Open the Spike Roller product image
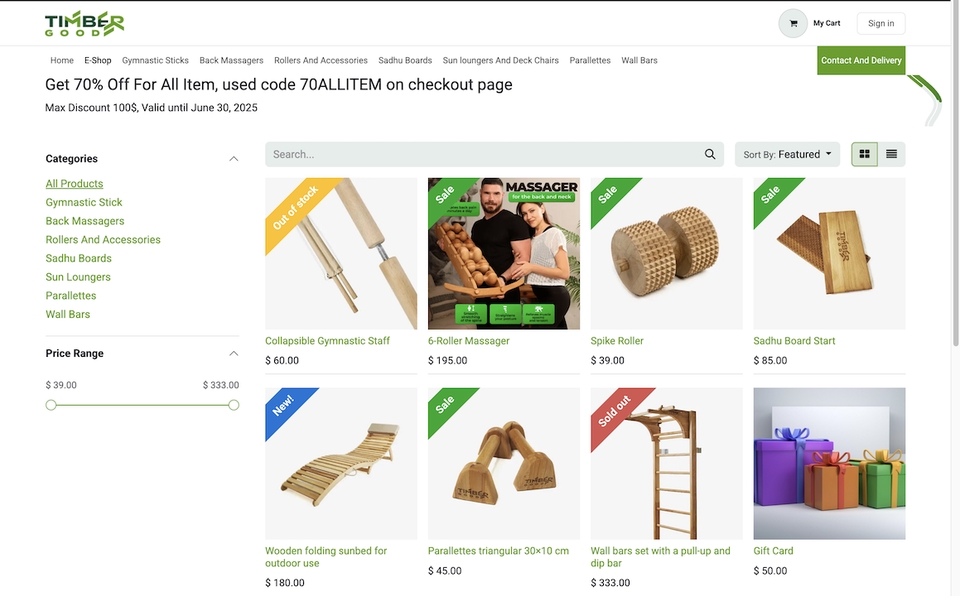Image resolution: width=960 pixels, height=596 pixels. [x=666, y=254]
